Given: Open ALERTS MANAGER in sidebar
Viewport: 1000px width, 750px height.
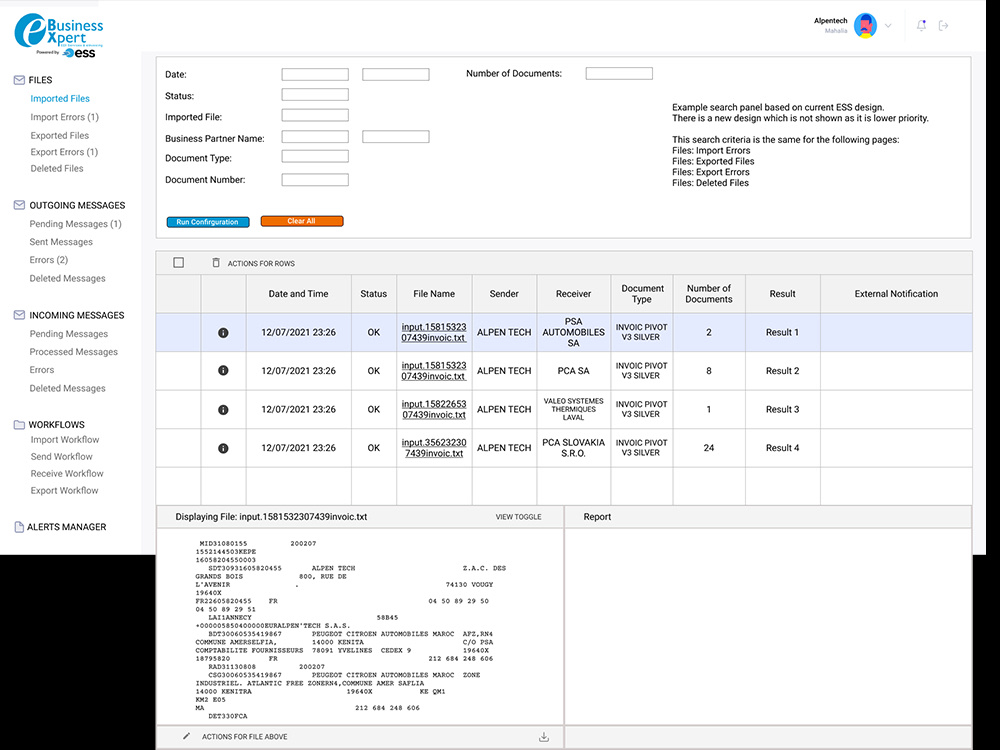Looking at the screenshot, I should click(x=66, y=527).
